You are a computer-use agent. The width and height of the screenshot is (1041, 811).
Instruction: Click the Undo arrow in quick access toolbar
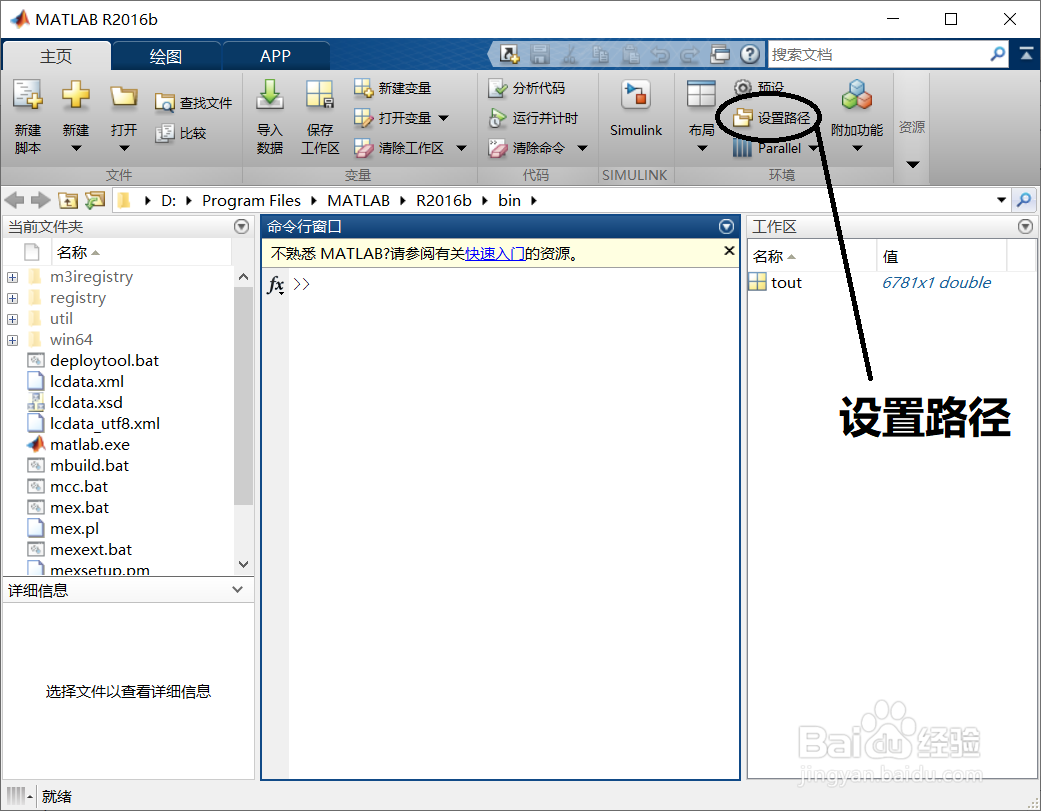(x=659, y=54)
